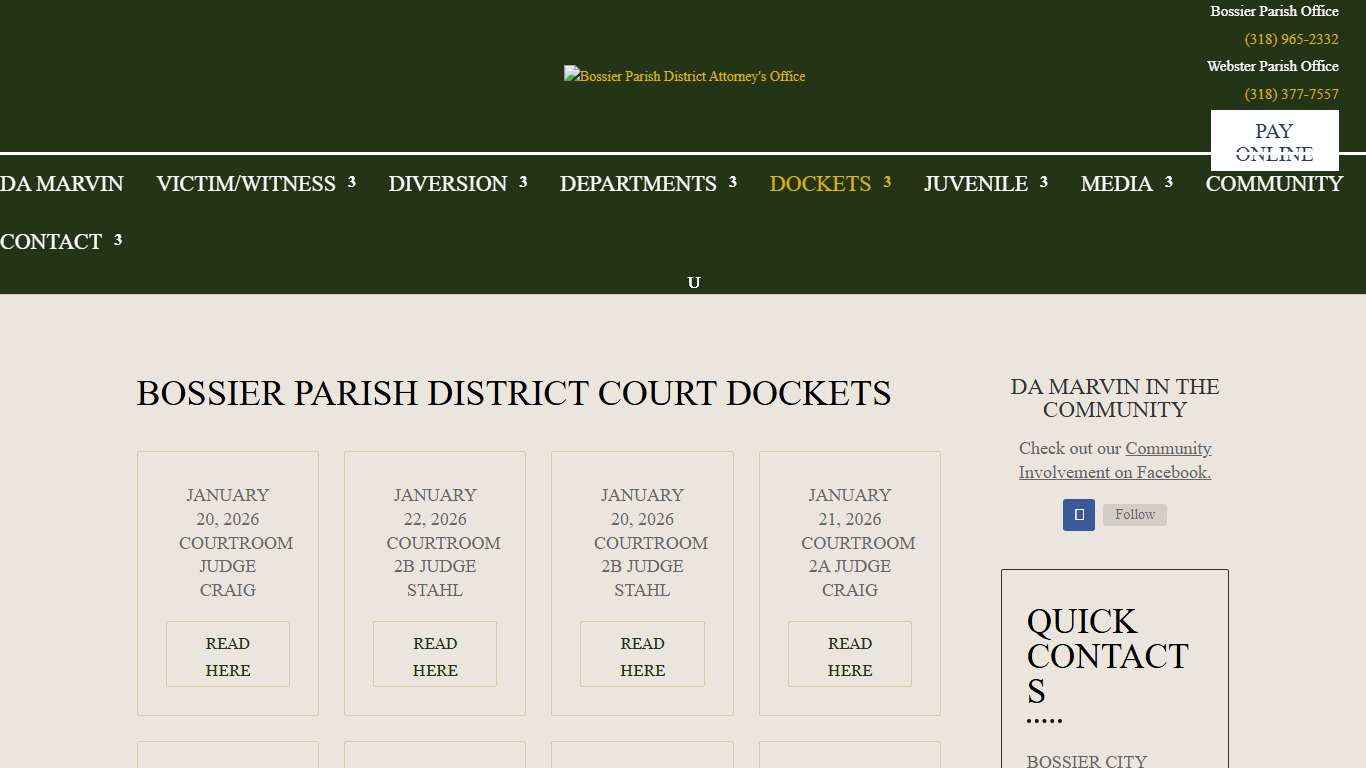Viewport: 1366px width, 768px height.
Task: Expand the DEPARTMENTS submenu
Action: click(638, 183)
